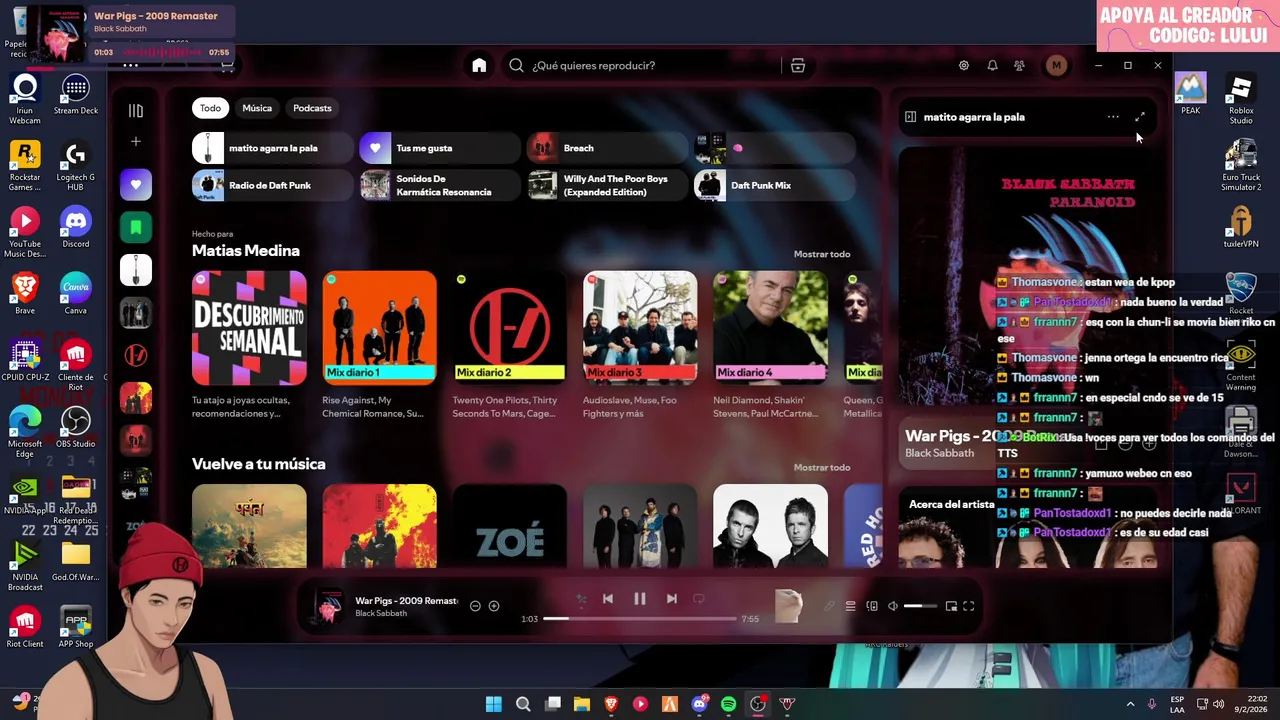
Task: Open 'Sonidos De Karmática Resonancia' tile
Action: tap(439, 185)
